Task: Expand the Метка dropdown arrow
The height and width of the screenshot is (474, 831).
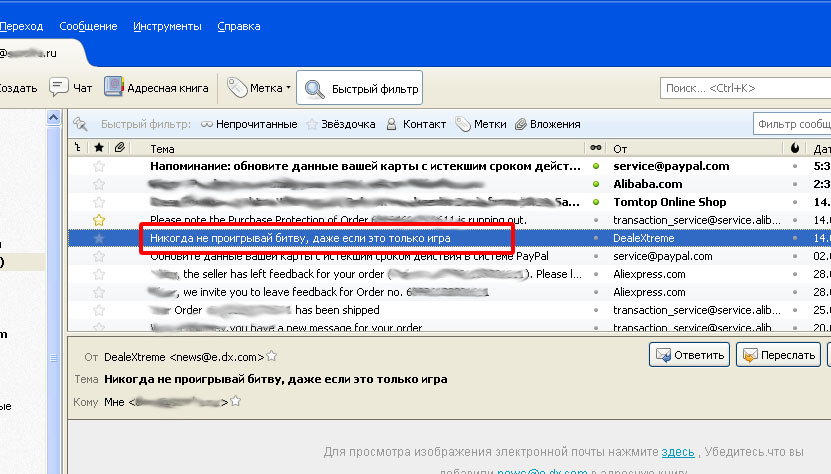Action: click(x=288, y=87)
